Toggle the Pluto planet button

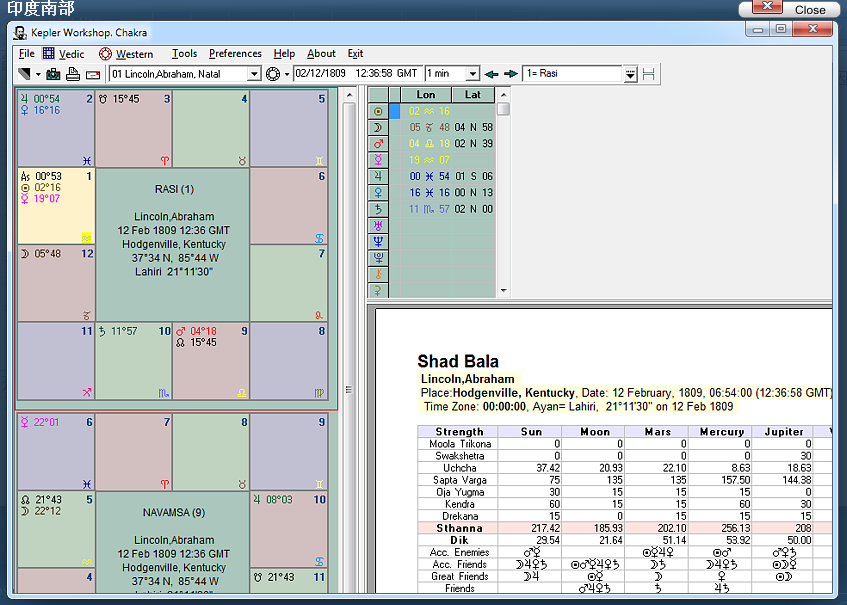378,257
